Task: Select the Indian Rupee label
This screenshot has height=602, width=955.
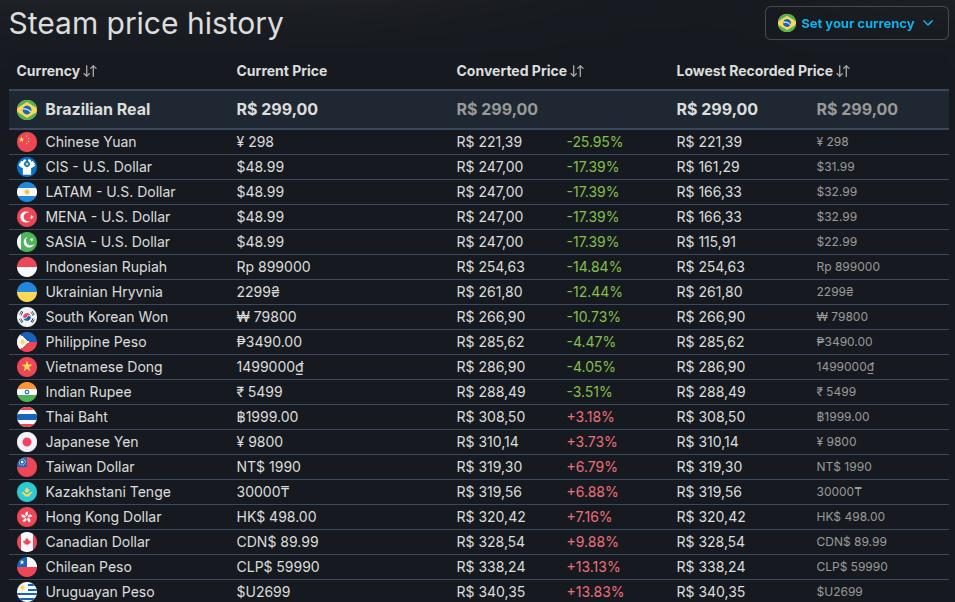Action: pyautogui.click(x=88, y=392)
